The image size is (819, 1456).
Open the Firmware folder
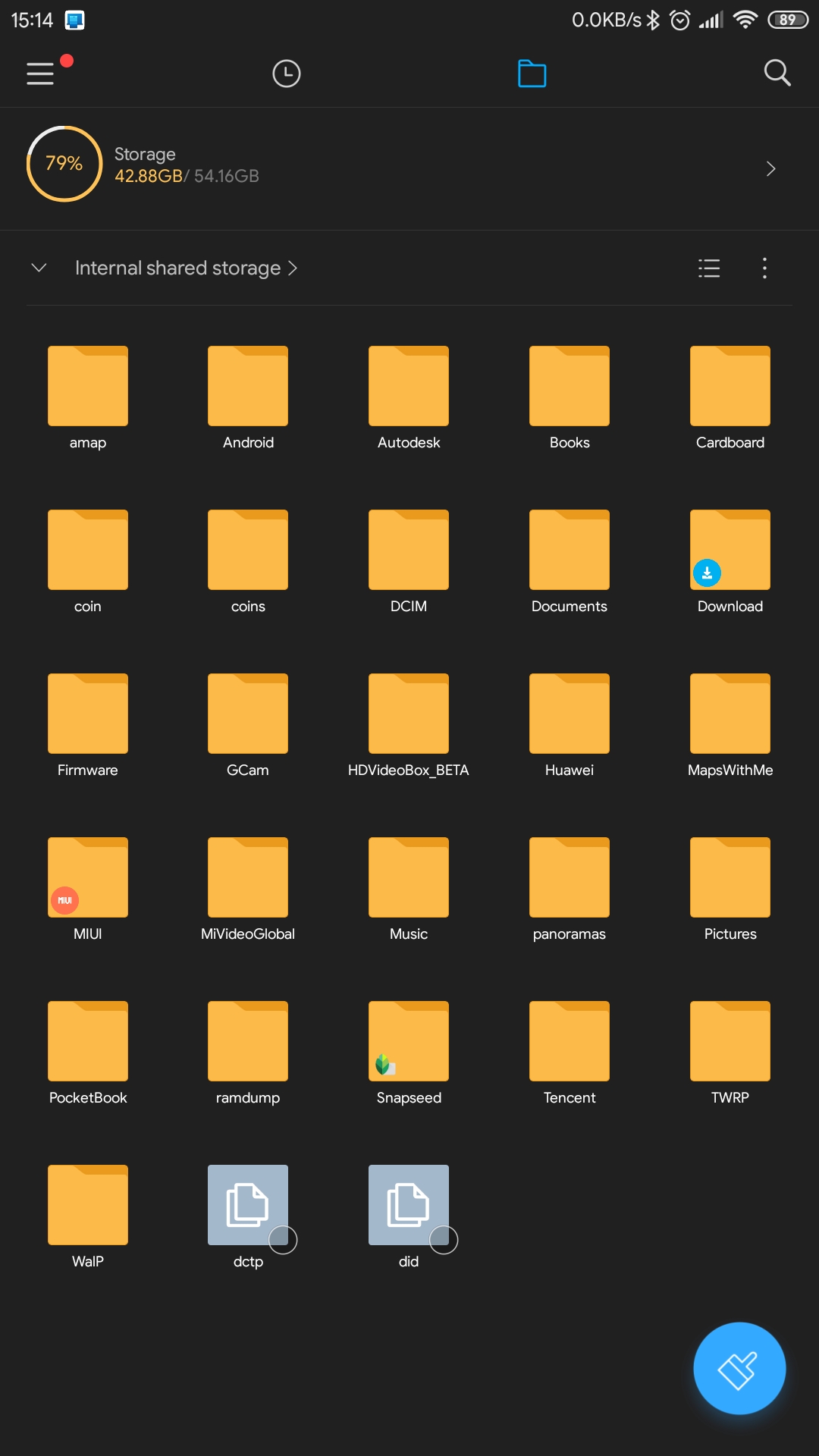(x=88, y=726)
